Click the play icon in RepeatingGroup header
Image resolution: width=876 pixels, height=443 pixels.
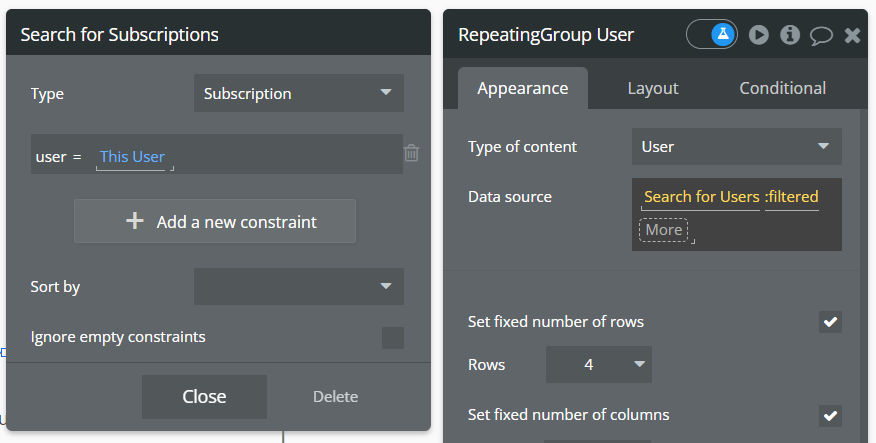[759, 35]
